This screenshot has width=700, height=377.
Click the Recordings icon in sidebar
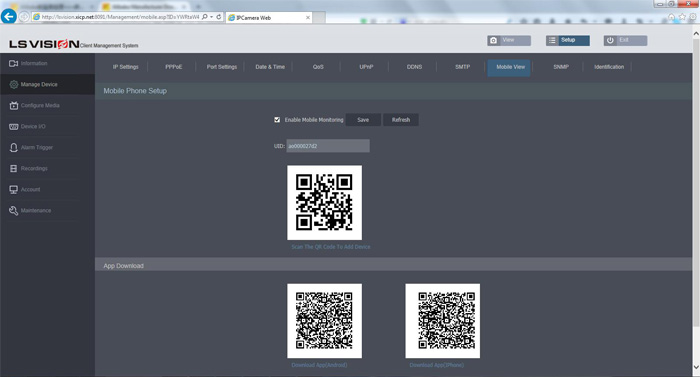[13, 168]
